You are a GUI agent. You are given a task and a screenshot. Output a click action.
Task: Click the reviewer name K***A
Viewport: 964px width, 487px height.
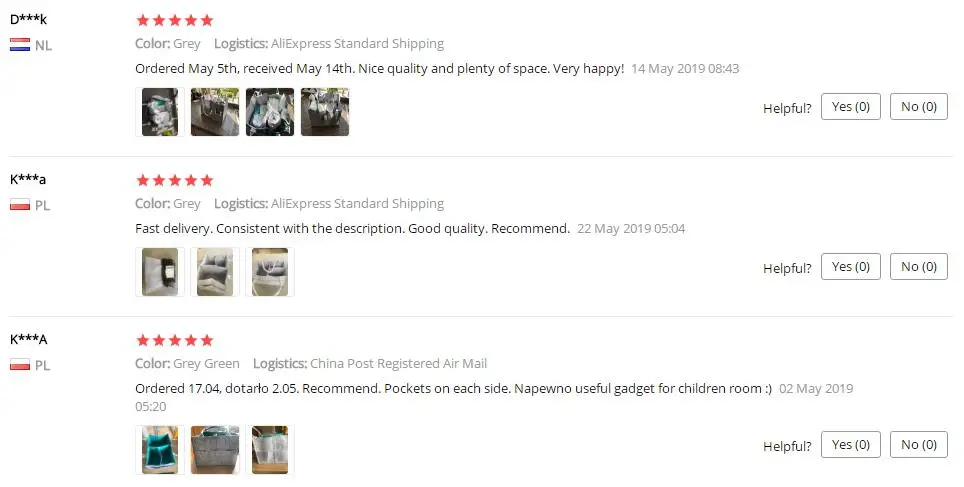pos(29,340)
